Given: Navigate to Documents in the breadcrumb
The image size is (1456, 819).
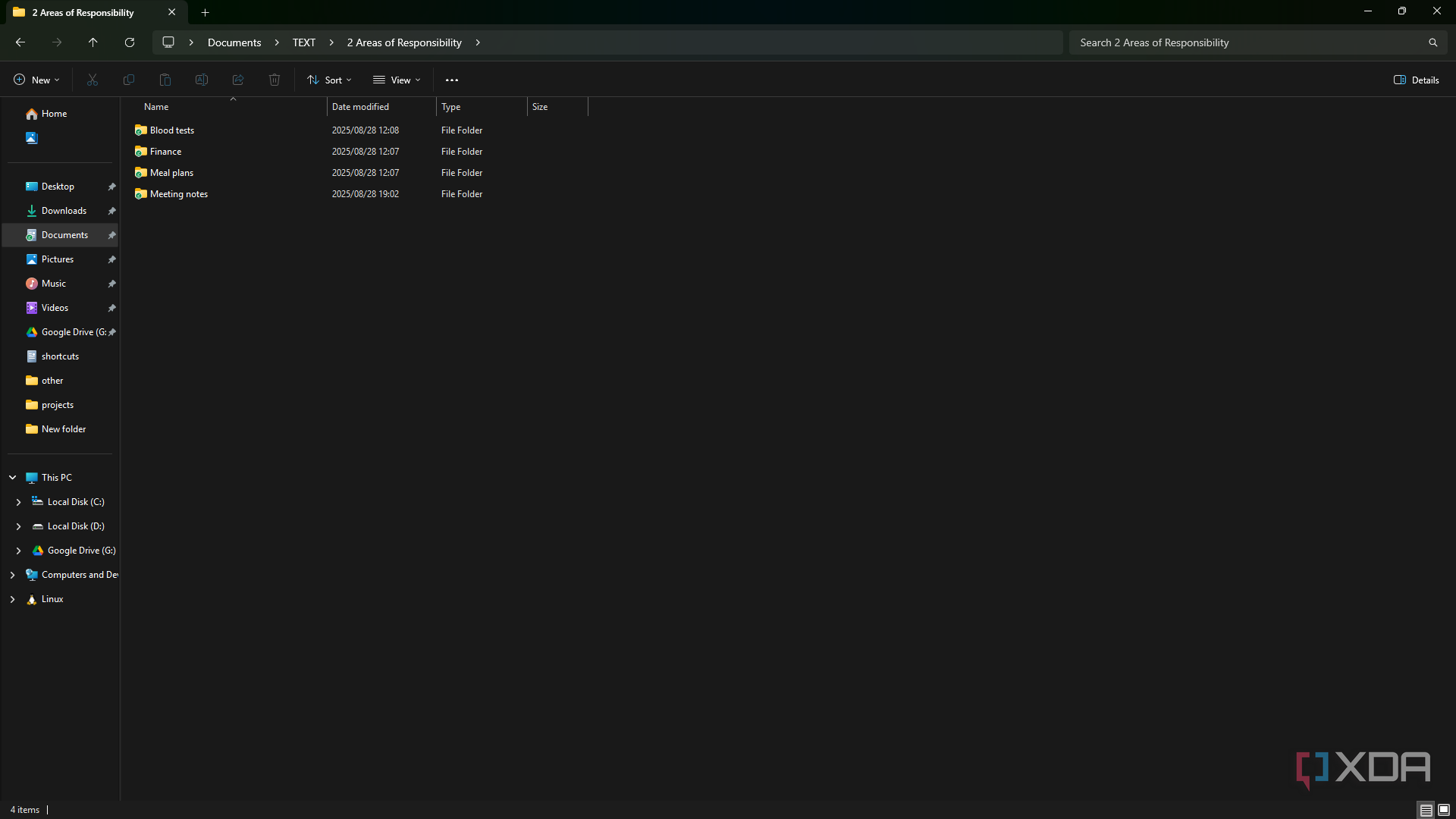Looking at the screenshot, I should tap(234, 42).
